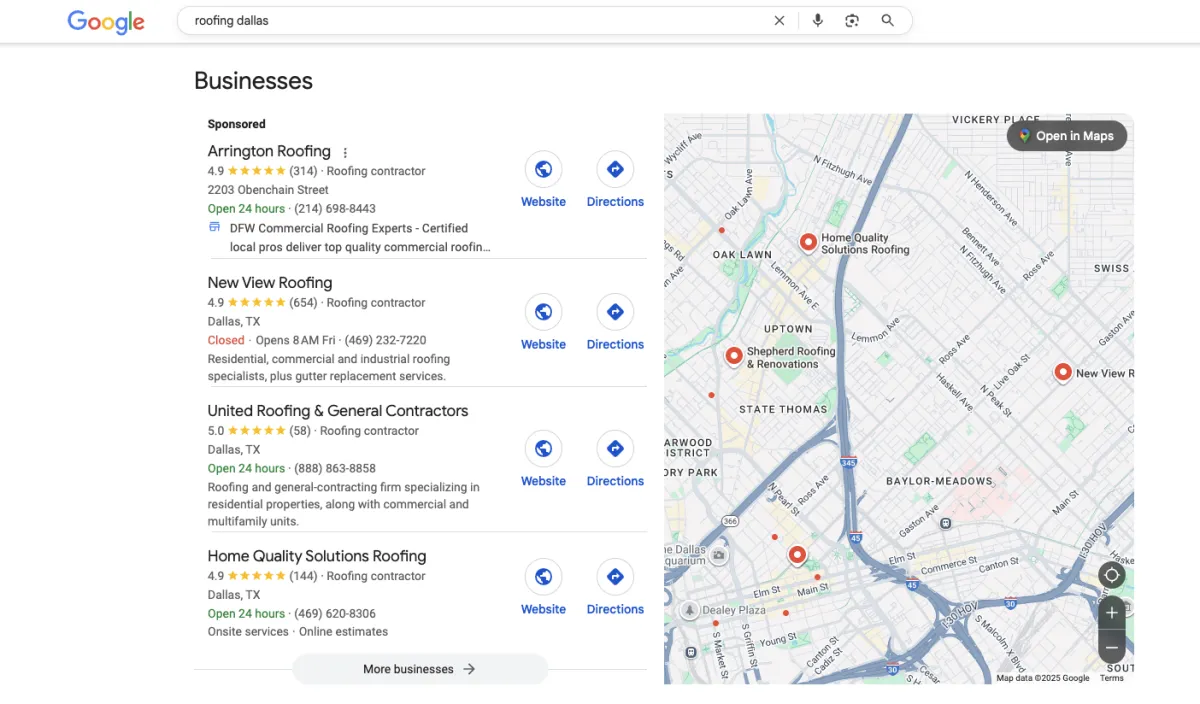Image resolution: width=1200 pixels, height=704 pixels.
Task: Open Arrington Roofing website globe icon
Action: (x=543, y=170)
